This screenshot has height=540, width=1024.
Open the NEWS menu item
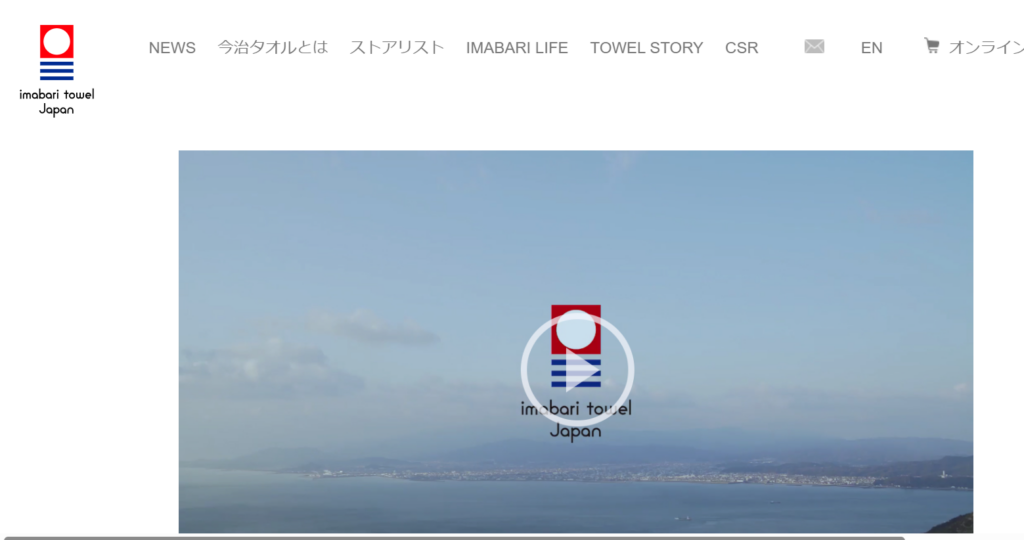(172, 47)
